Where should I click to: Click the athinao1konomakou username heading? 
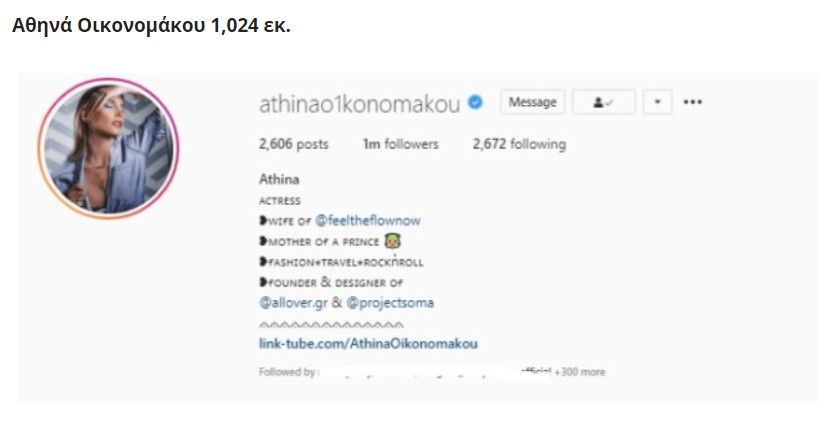(359, 104)
